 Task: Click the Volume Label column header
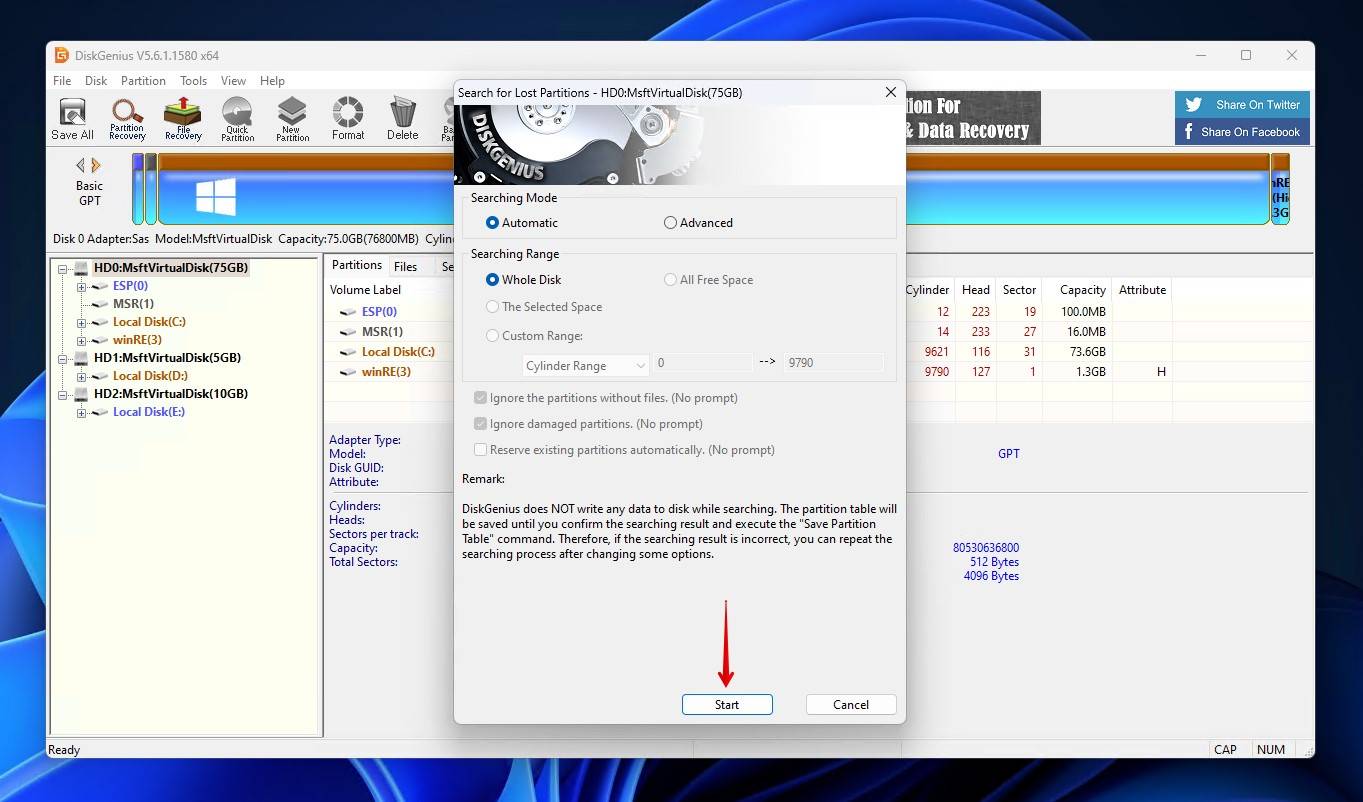point(365,290)
